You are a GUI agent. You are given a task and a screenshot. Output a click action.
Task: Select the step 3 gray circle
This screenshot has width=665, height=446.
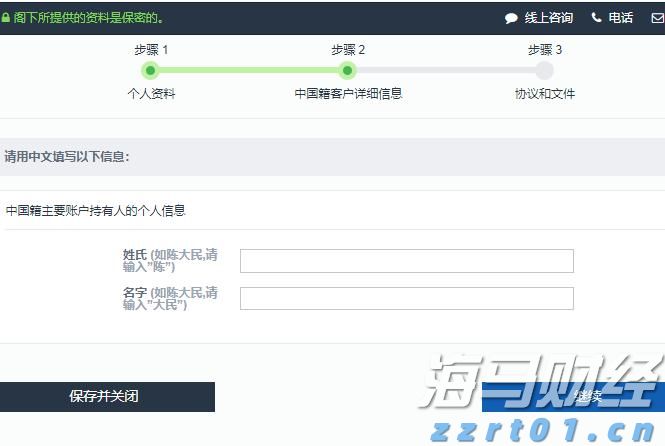coord(544,70)
